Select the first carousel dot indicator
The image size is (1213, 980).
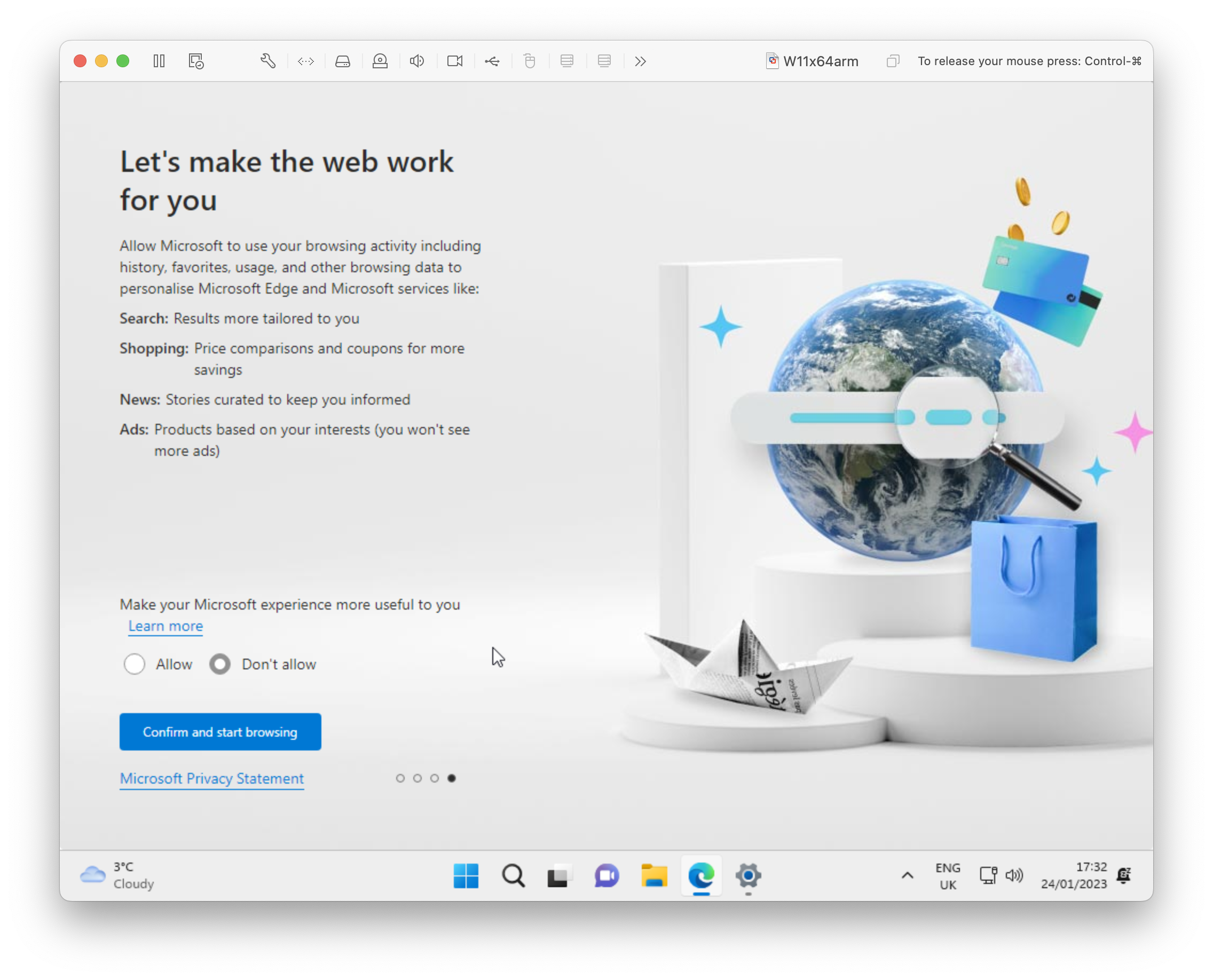400,778
